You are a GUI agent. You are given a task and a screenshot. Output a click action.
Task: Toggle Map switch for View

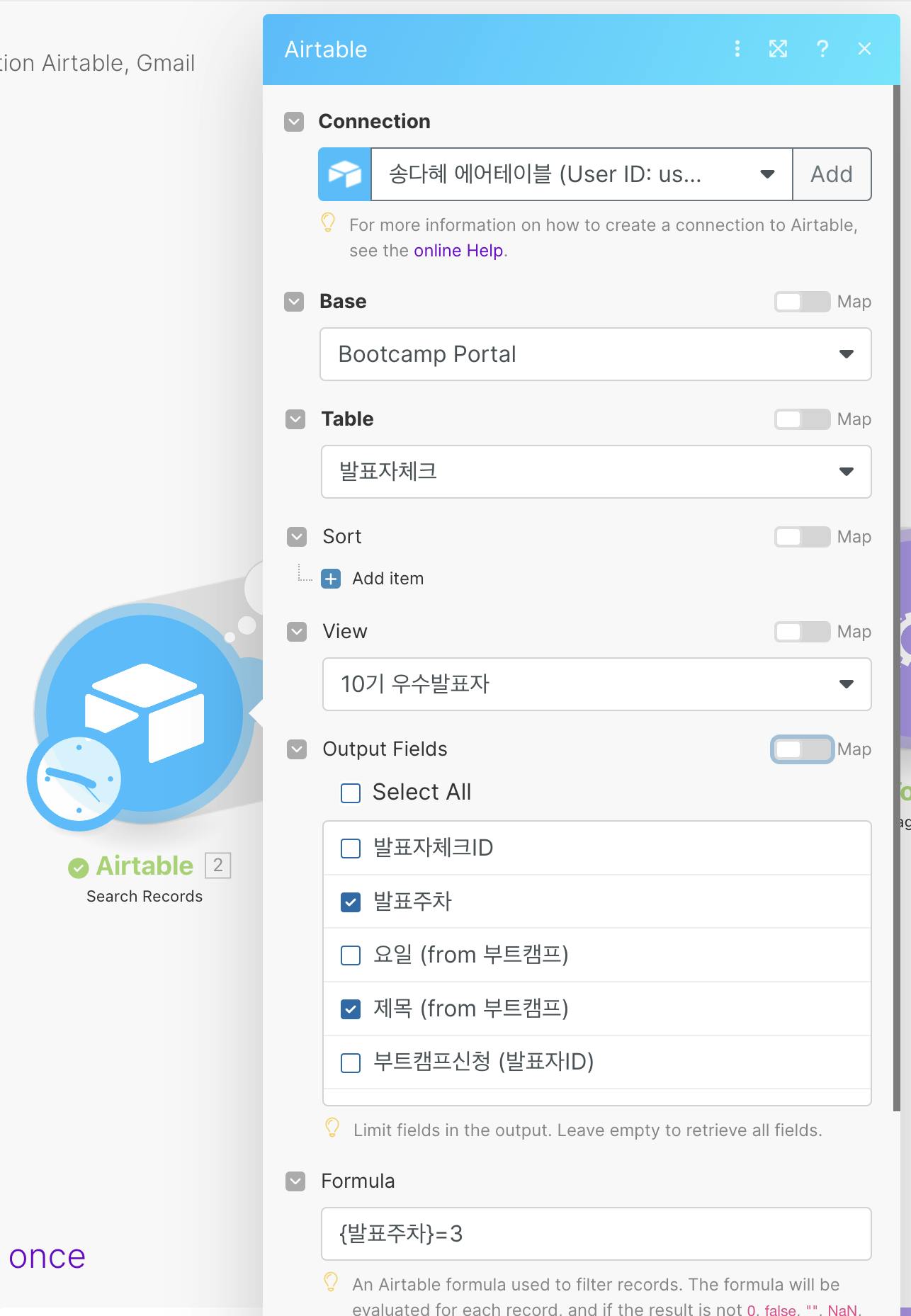(x=802, y=632)
